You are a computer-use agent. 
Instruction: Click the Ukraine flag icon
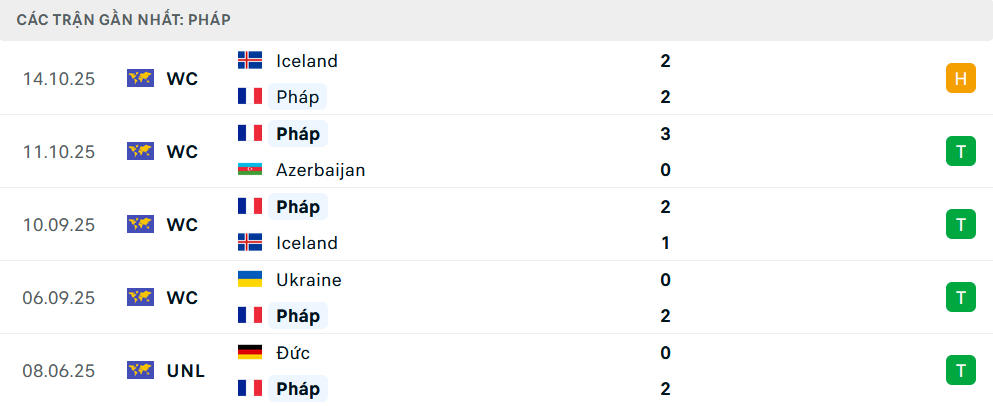(x=250, y=280)
